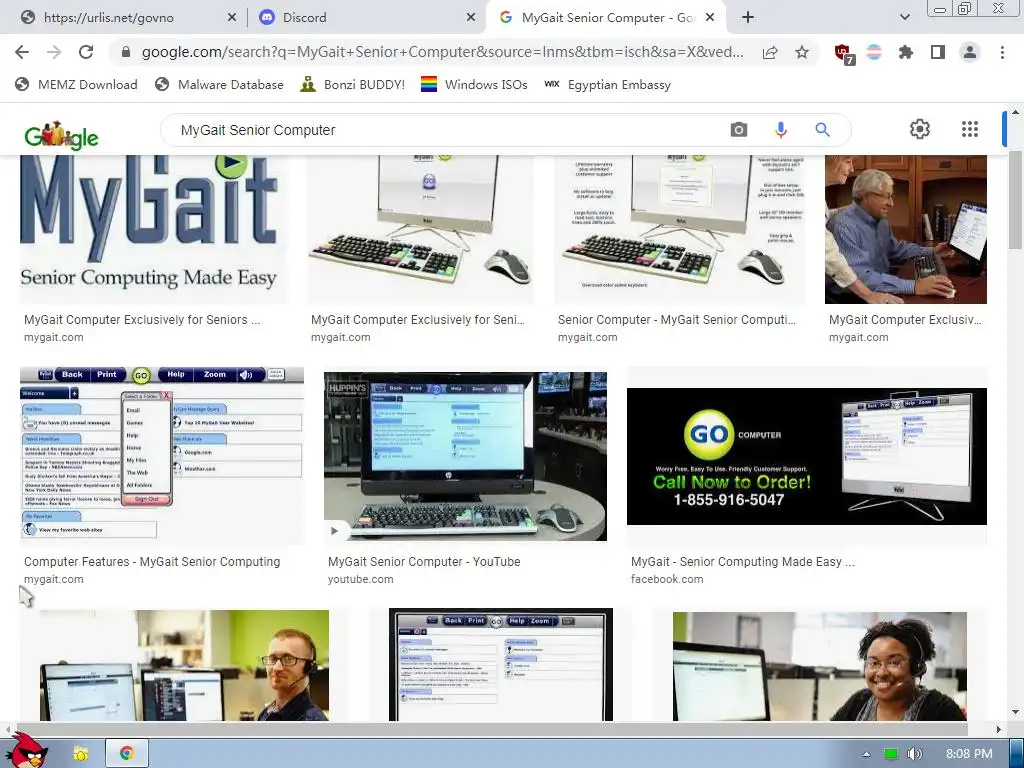
Task: Open the smiling woman with headset image
Action: [820, 666]
